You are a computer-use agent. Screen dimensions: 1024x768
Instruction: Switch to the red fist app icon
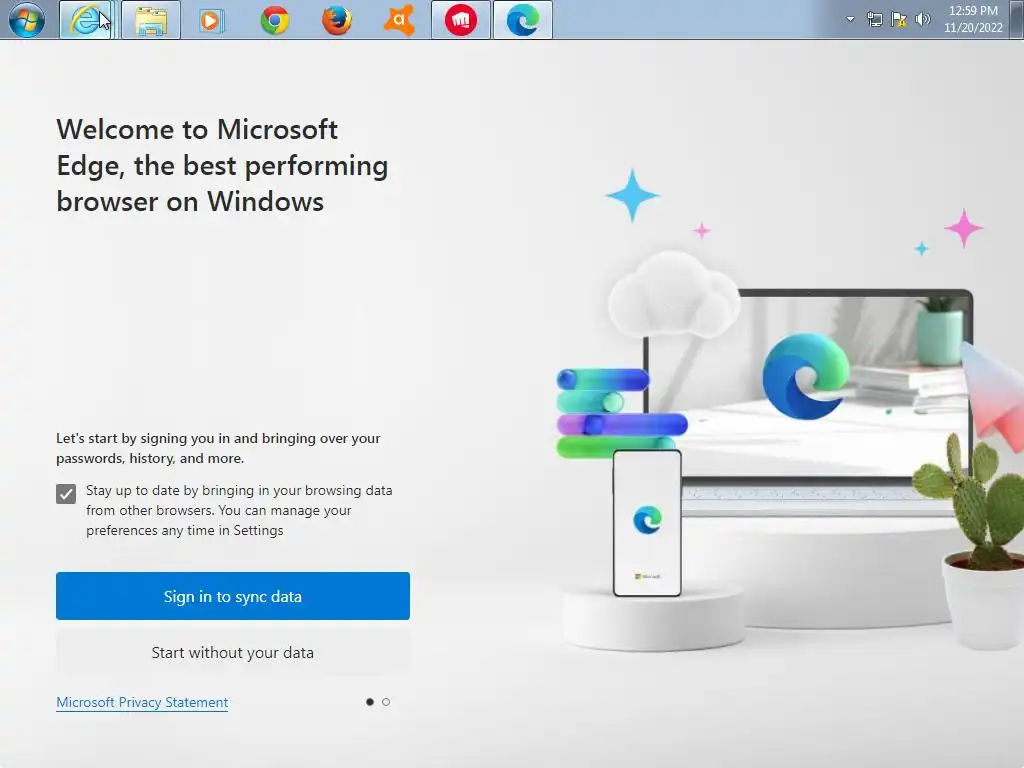pos(461,20)
